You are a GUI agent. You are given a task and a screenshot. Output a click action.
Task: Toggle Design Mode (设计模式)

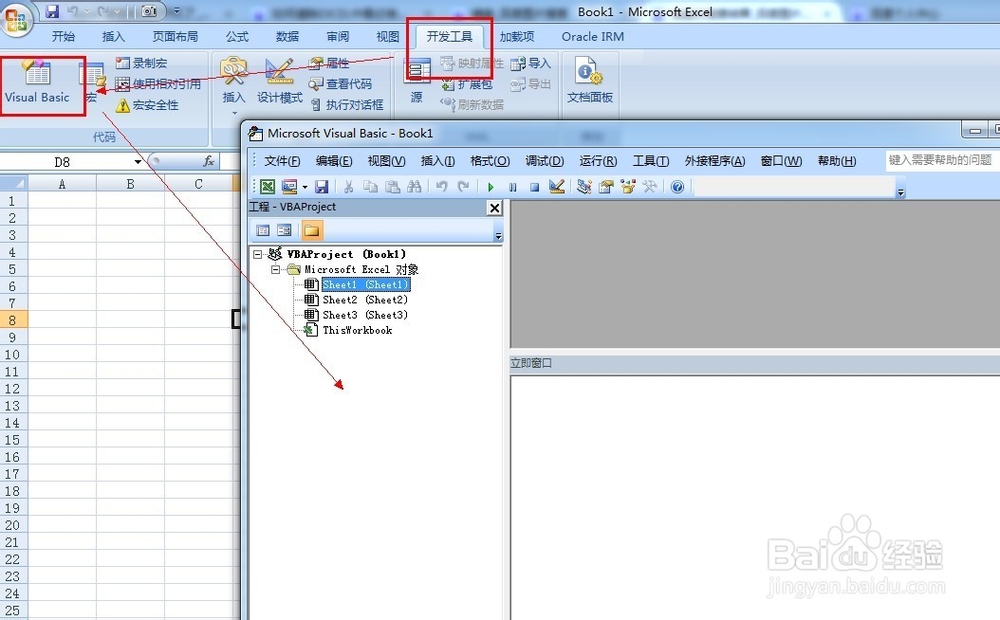coord(279,82)
